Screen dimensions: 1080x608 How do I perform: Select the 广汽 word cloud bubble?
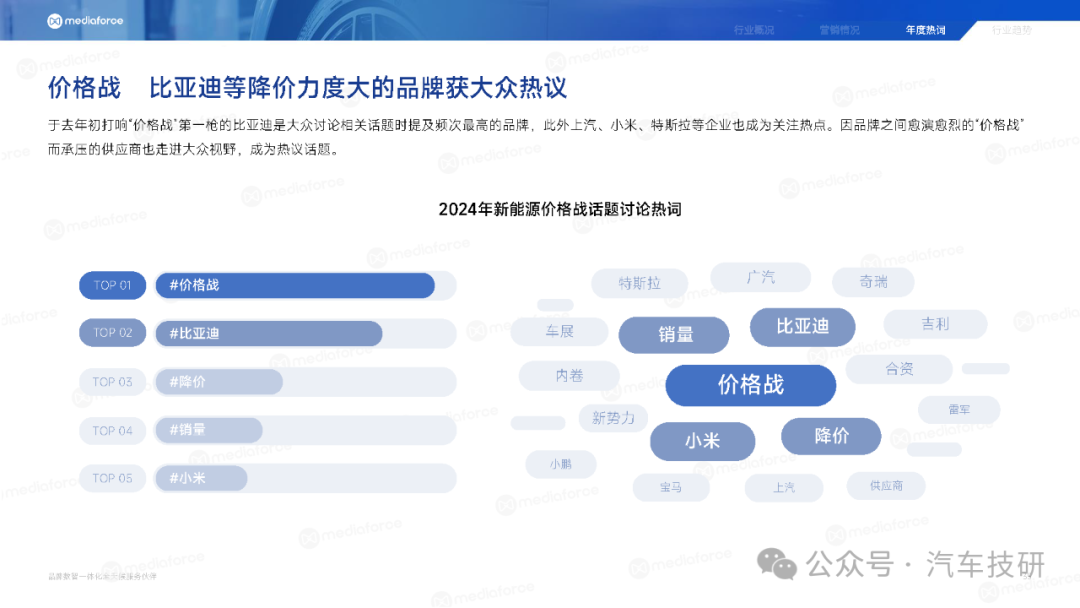pos(760,277)
